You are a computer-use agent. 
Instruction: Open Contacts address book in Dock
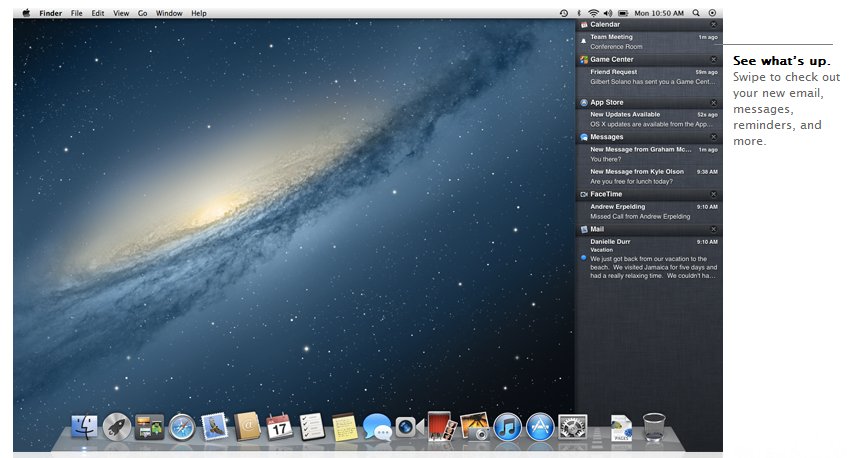[x=247, y=427]
